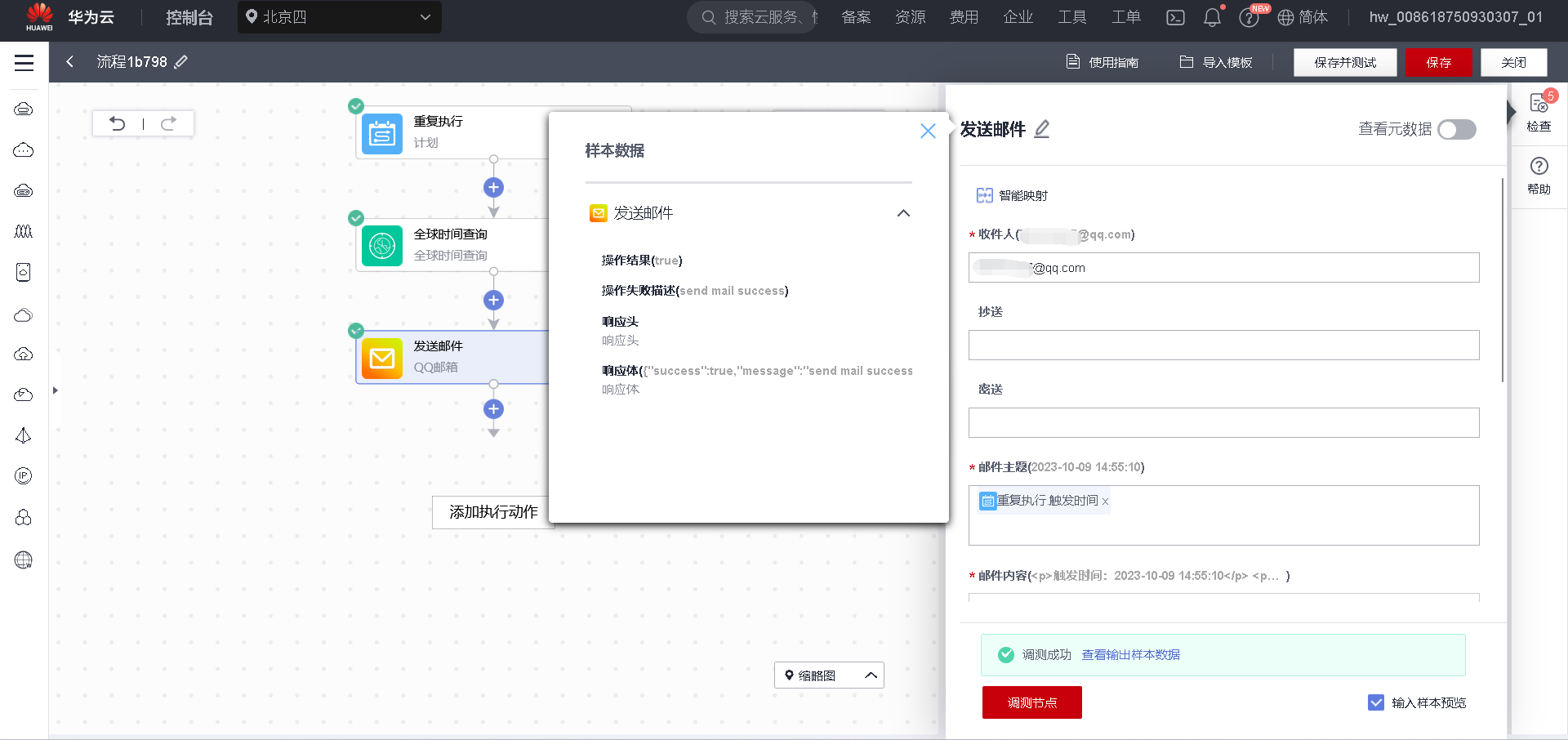Screen dimensions: 1568x740
Task: Uncheck the 输入样本预览 checkbox
Action: pyautogui.click(x=1377, y=702)
